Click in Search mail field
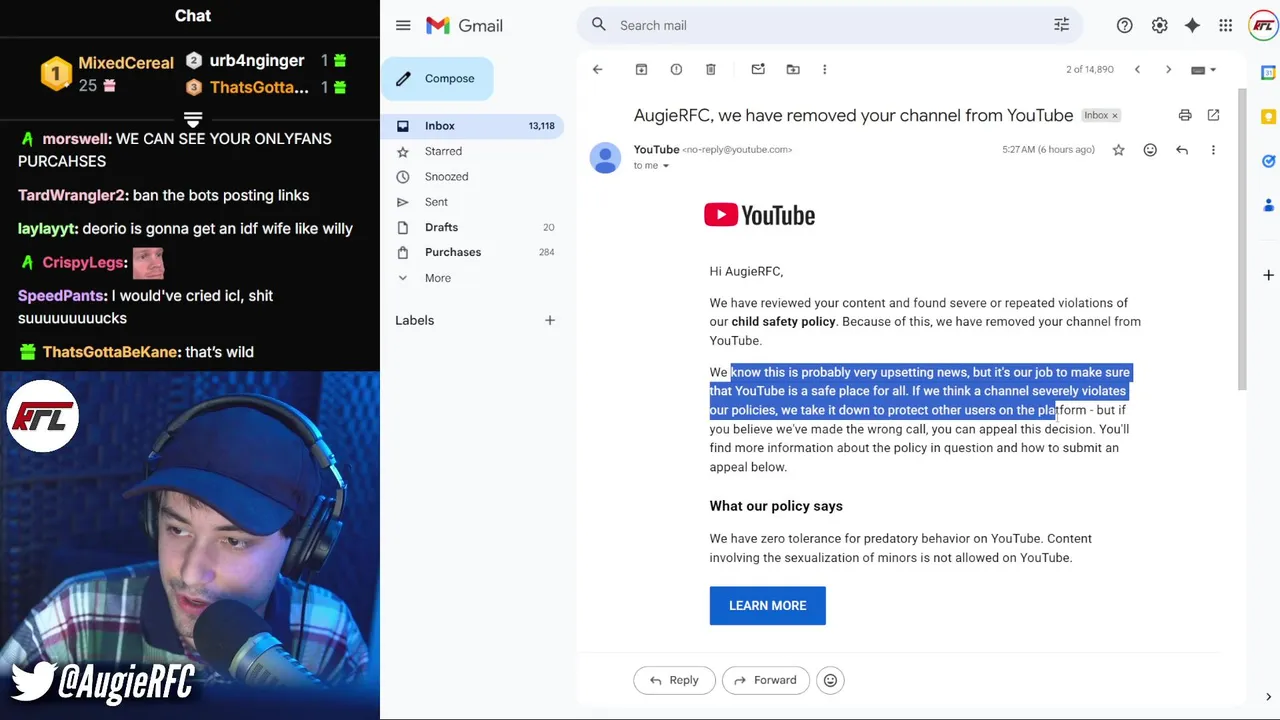Screen dimensions: 1280x720 point(830,25)
